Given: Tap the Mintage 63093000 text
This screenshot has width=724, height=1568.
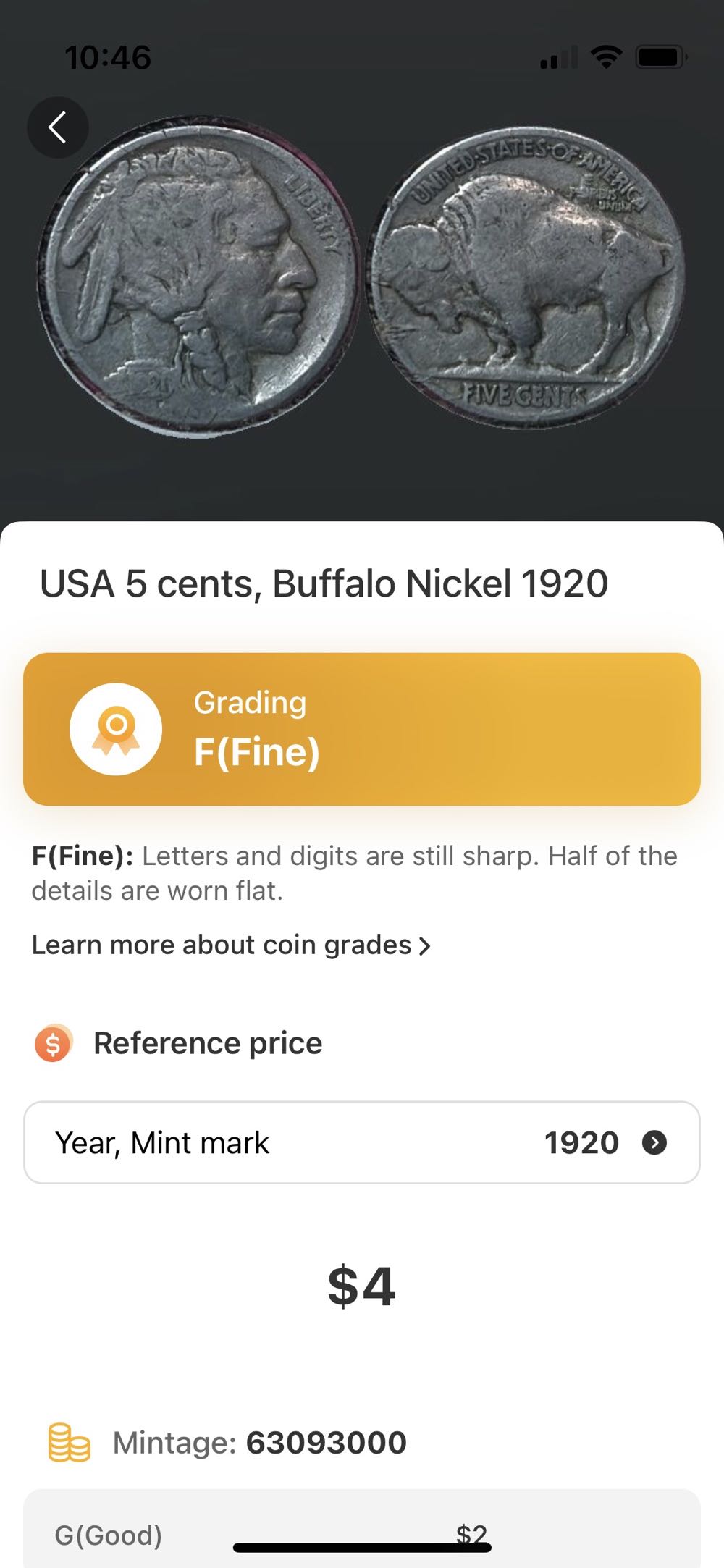Looking at the screenshot, I should [259, 1442].
